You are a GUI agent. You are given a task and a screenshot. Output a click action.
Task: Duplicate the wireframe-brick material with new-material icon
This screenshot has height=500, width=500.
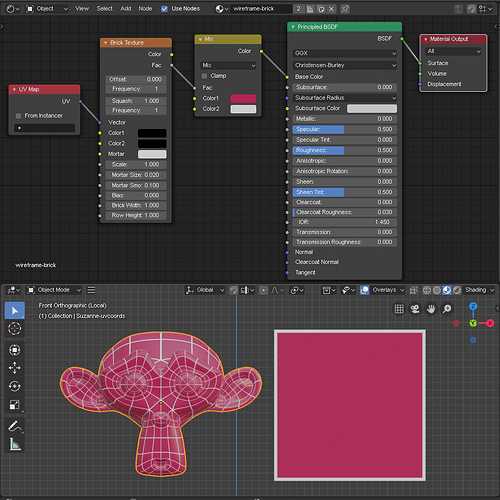coord(321,9)
